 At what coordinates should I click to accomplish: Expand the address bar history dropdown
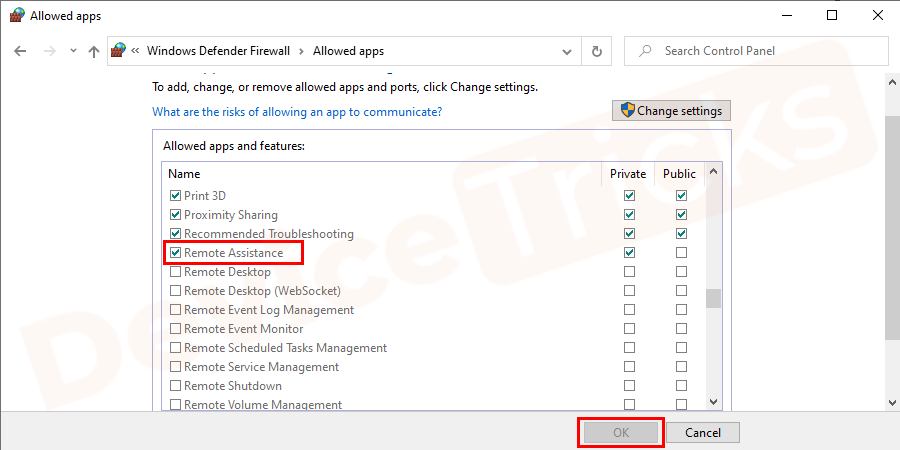567,52
